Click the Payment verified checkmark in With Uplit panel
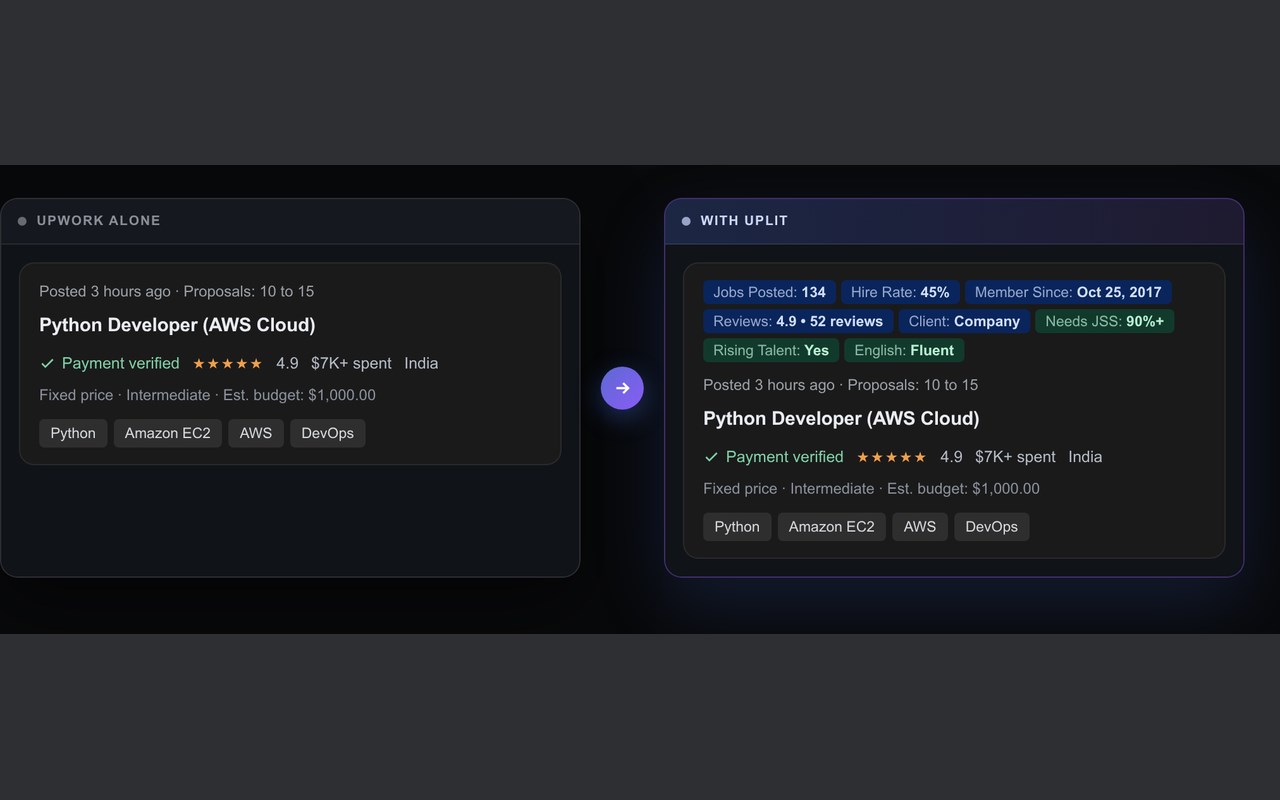The image size is (1280, 800). pyautogui.click(x=711, y=457)
